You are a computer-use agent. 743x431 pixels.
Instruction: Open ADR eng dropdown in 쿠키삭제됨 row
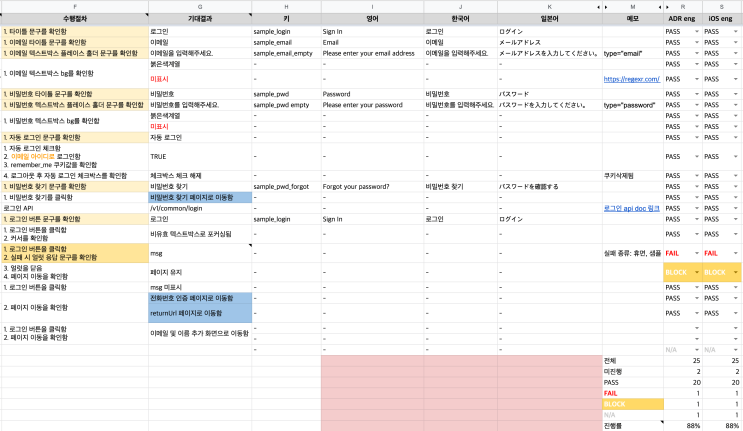click(x=697, y=176)
